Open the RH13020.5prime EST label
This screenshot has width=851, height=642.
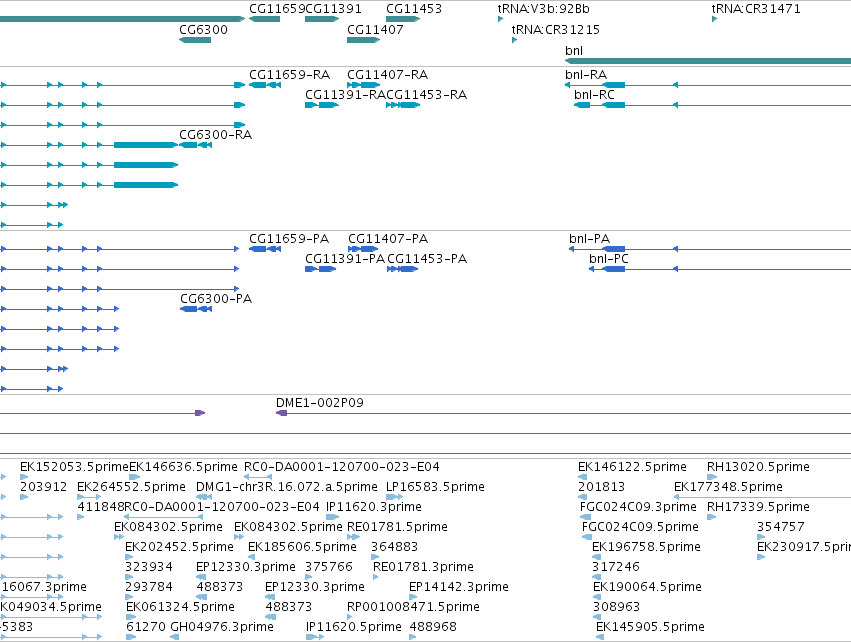click(x=758, y=467)
